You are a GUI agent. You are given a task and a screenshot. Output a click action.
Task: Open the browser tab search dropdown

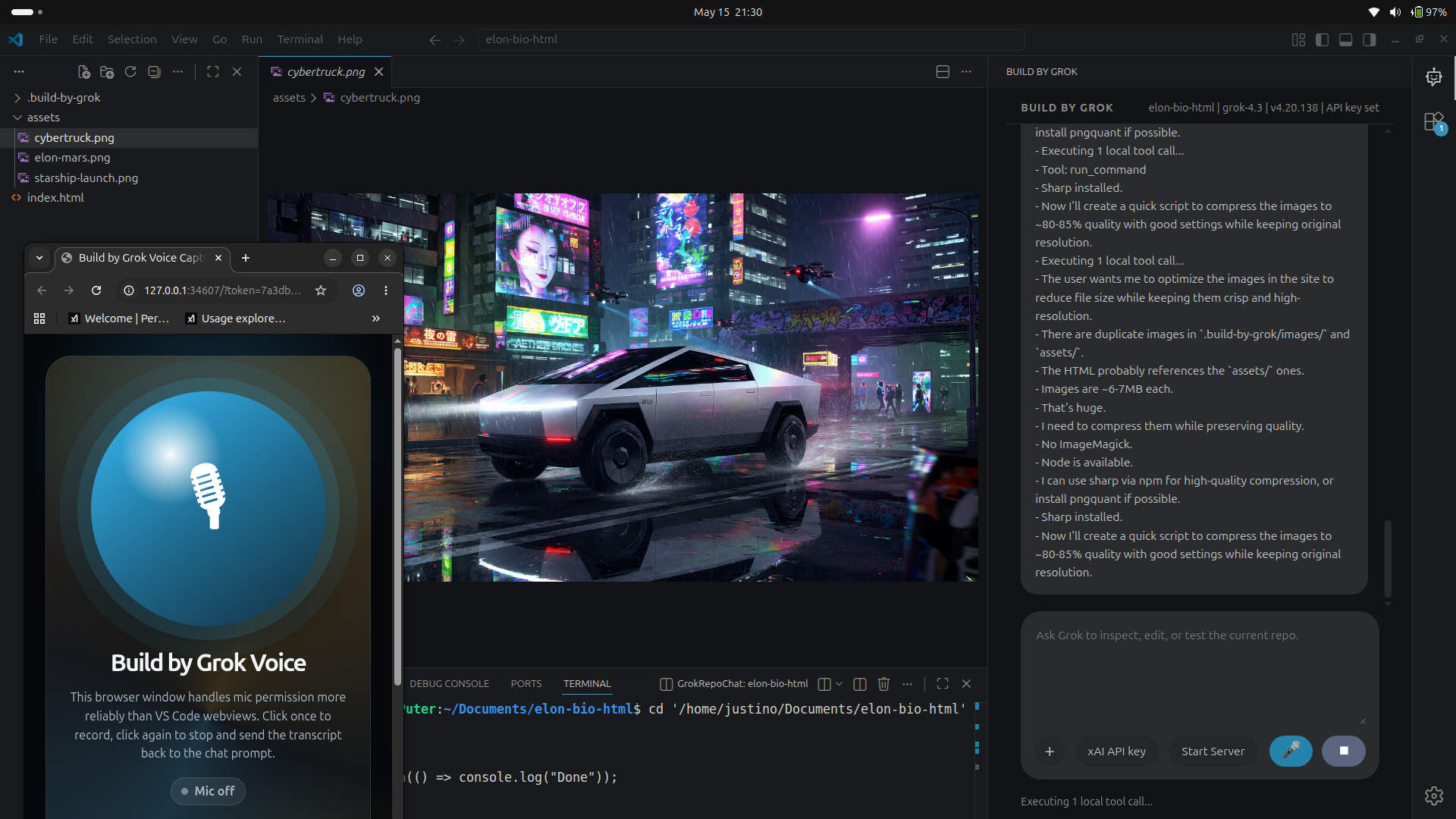[x=39, y=258]
